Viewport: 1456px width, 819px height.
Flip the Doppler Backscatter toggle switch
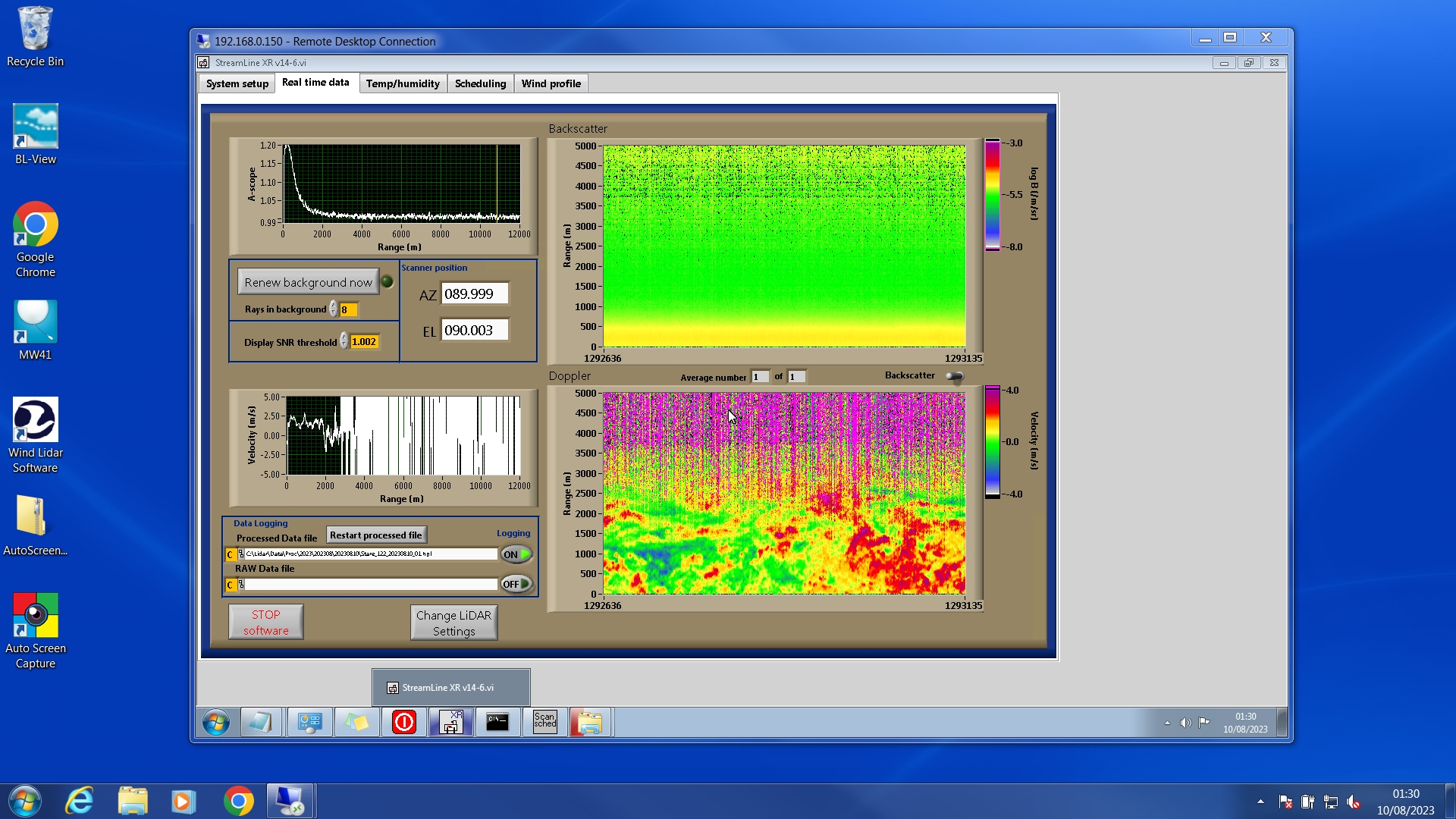pos(954,376)
